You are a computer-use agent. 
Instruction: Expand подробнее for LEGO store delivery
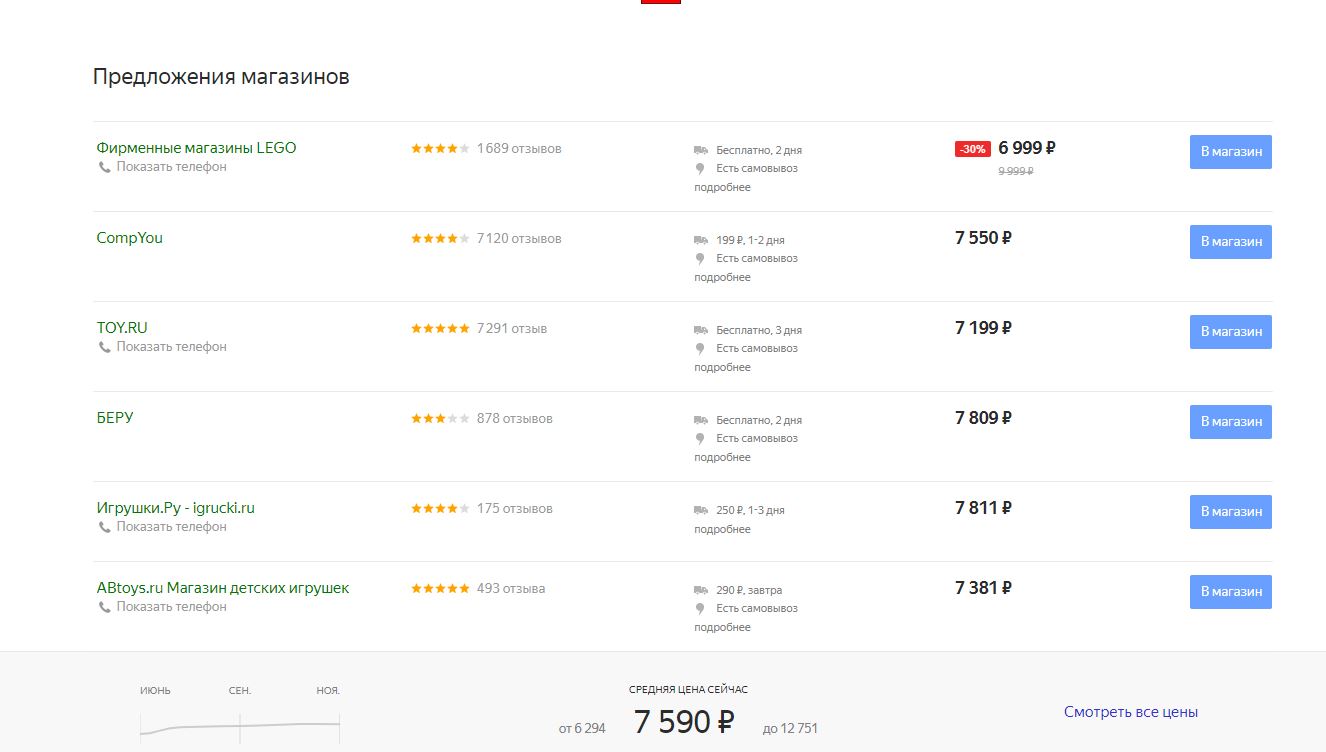(722, 187)
